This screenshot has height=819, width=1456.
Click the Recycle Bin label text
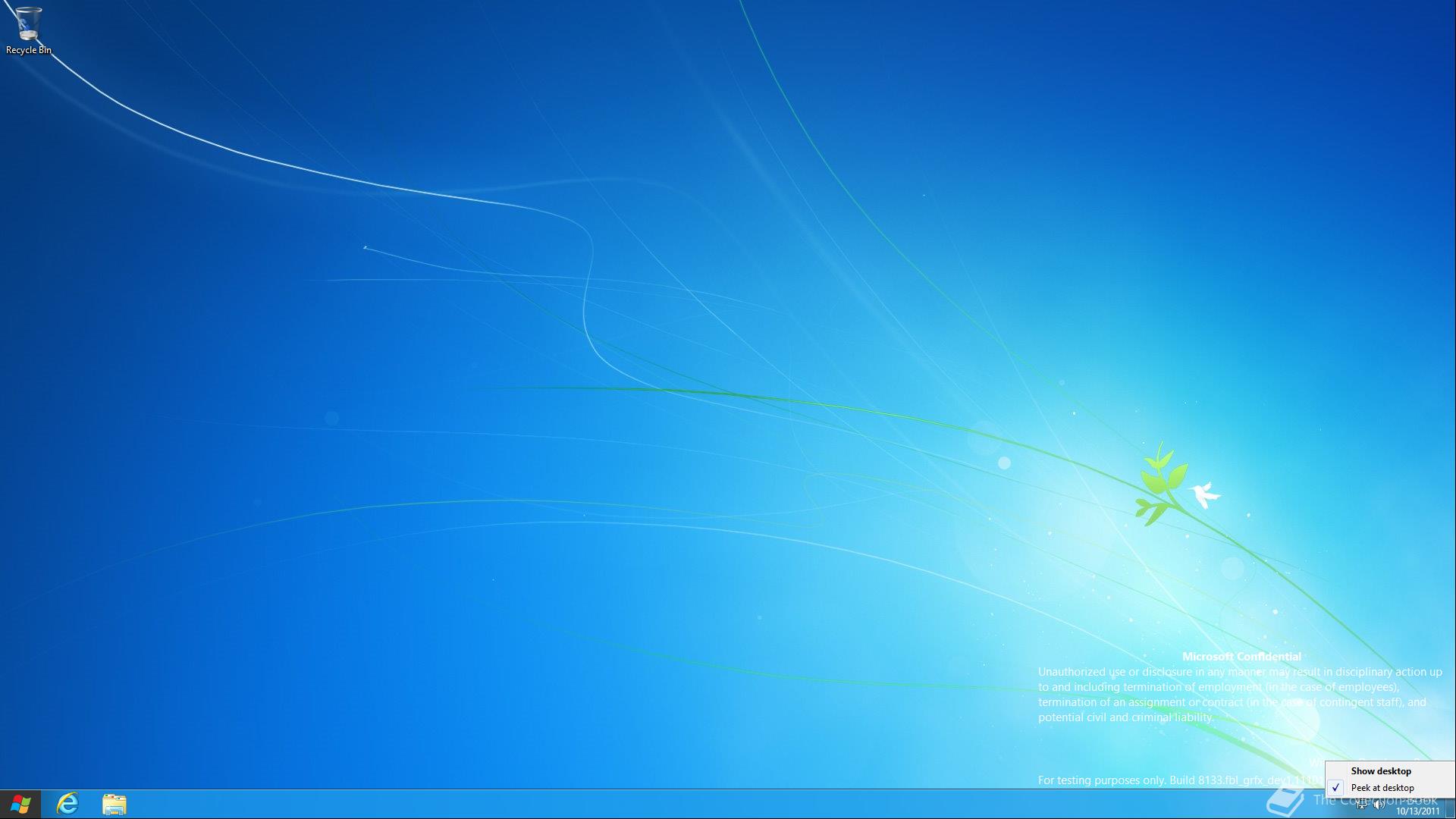pos(29,50)
